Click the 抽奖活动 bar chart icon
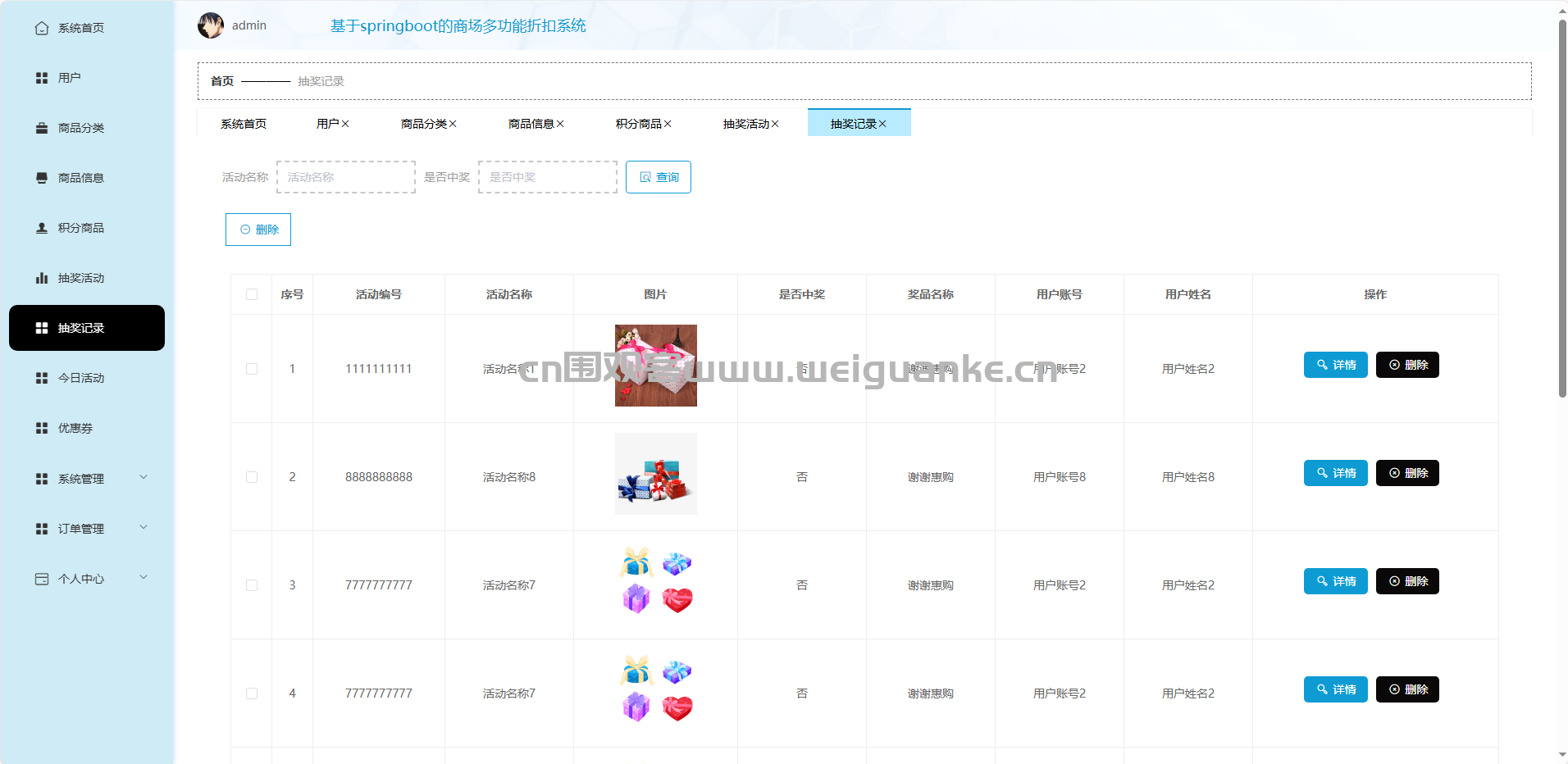The width and height of the screenshot is (1568, 764). click(42, 278)
